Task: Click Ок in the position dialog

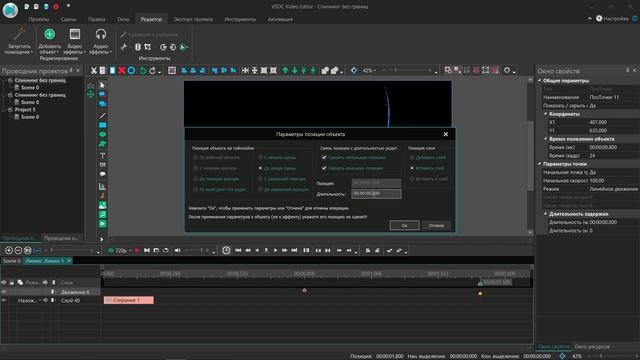Action: [404, 225]
